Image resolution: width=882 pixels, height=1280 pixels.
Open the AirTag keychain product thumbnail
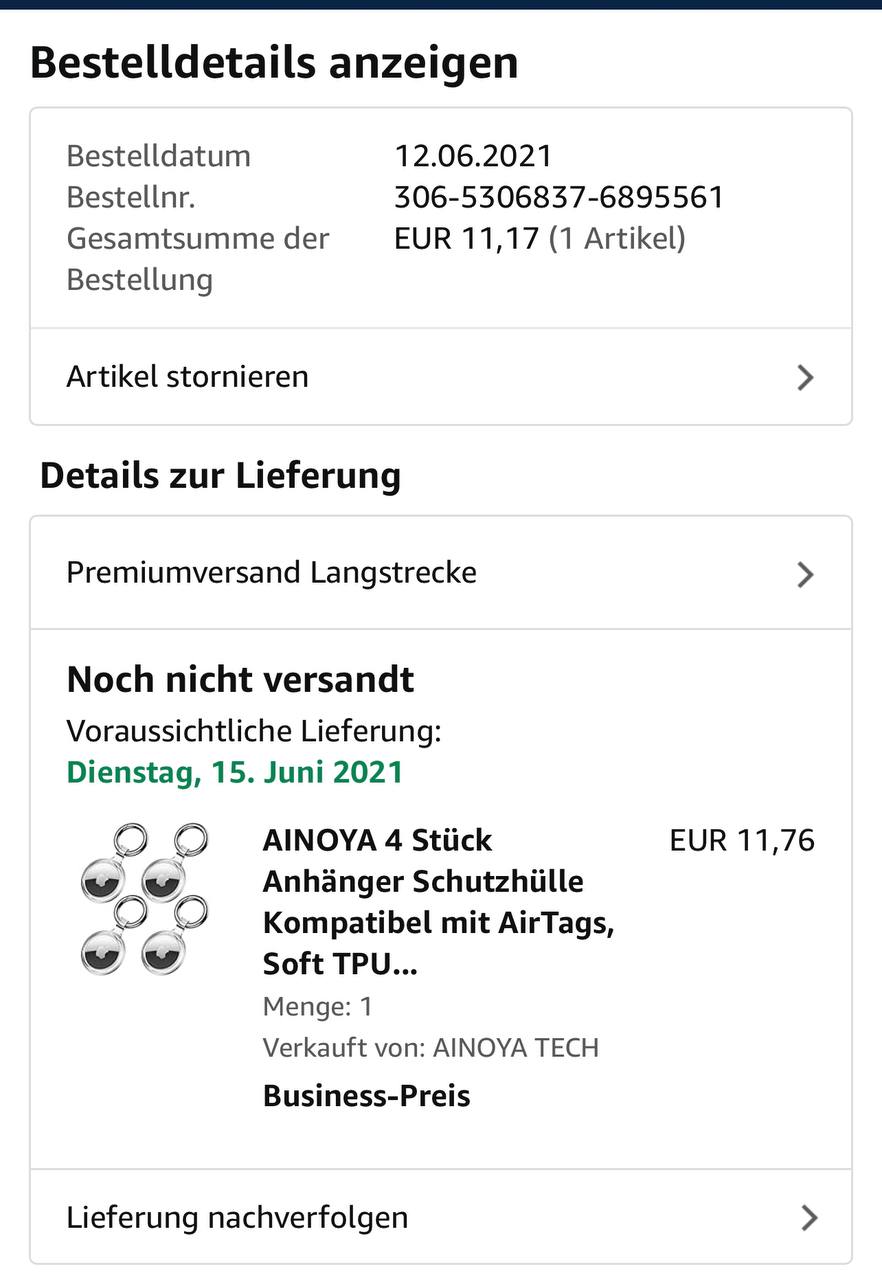tap(144, 899)
